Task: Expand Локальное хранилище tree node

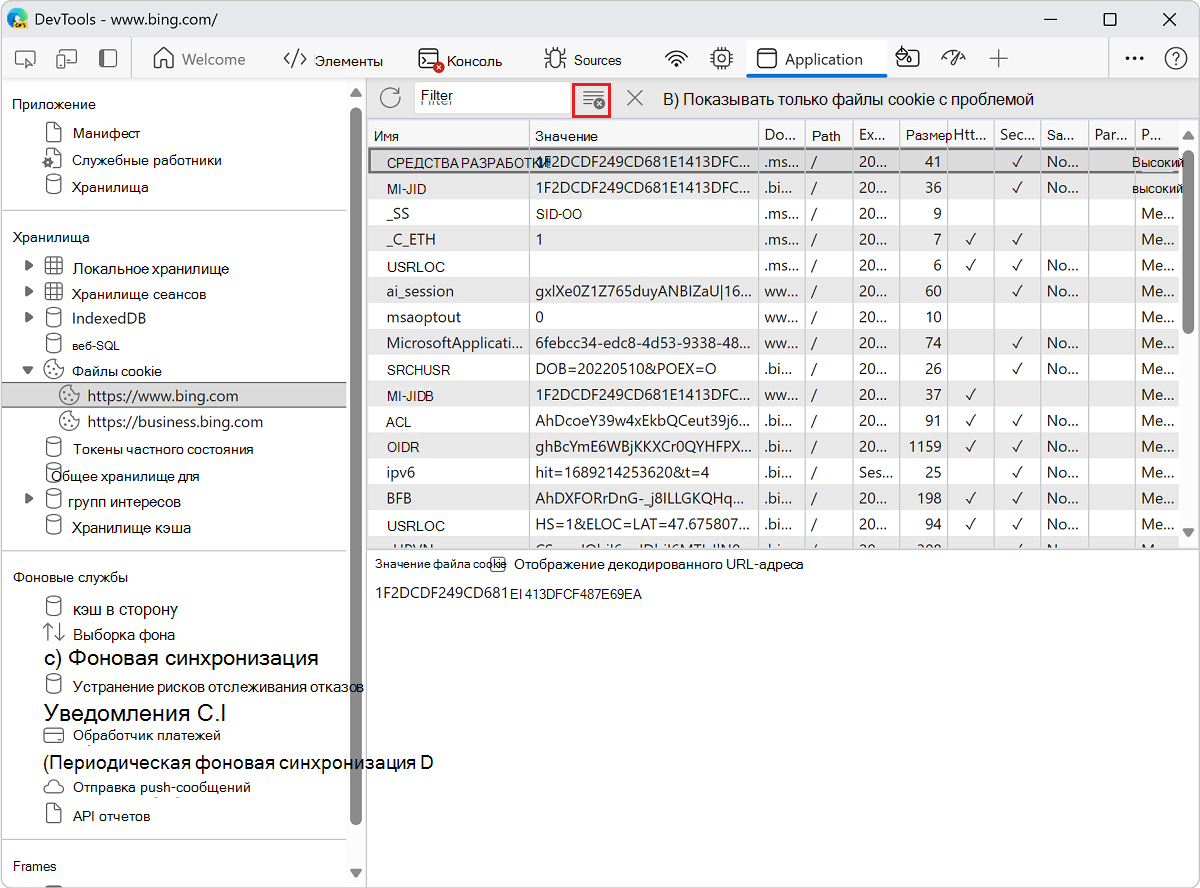Action: [x=28, y=267]
